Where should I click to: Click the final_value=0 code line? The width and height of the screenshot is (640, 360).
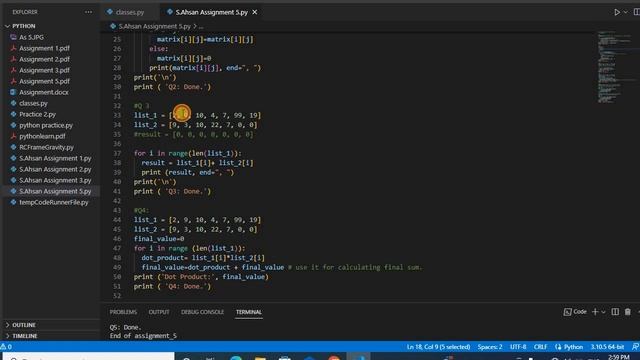[159, 239]
